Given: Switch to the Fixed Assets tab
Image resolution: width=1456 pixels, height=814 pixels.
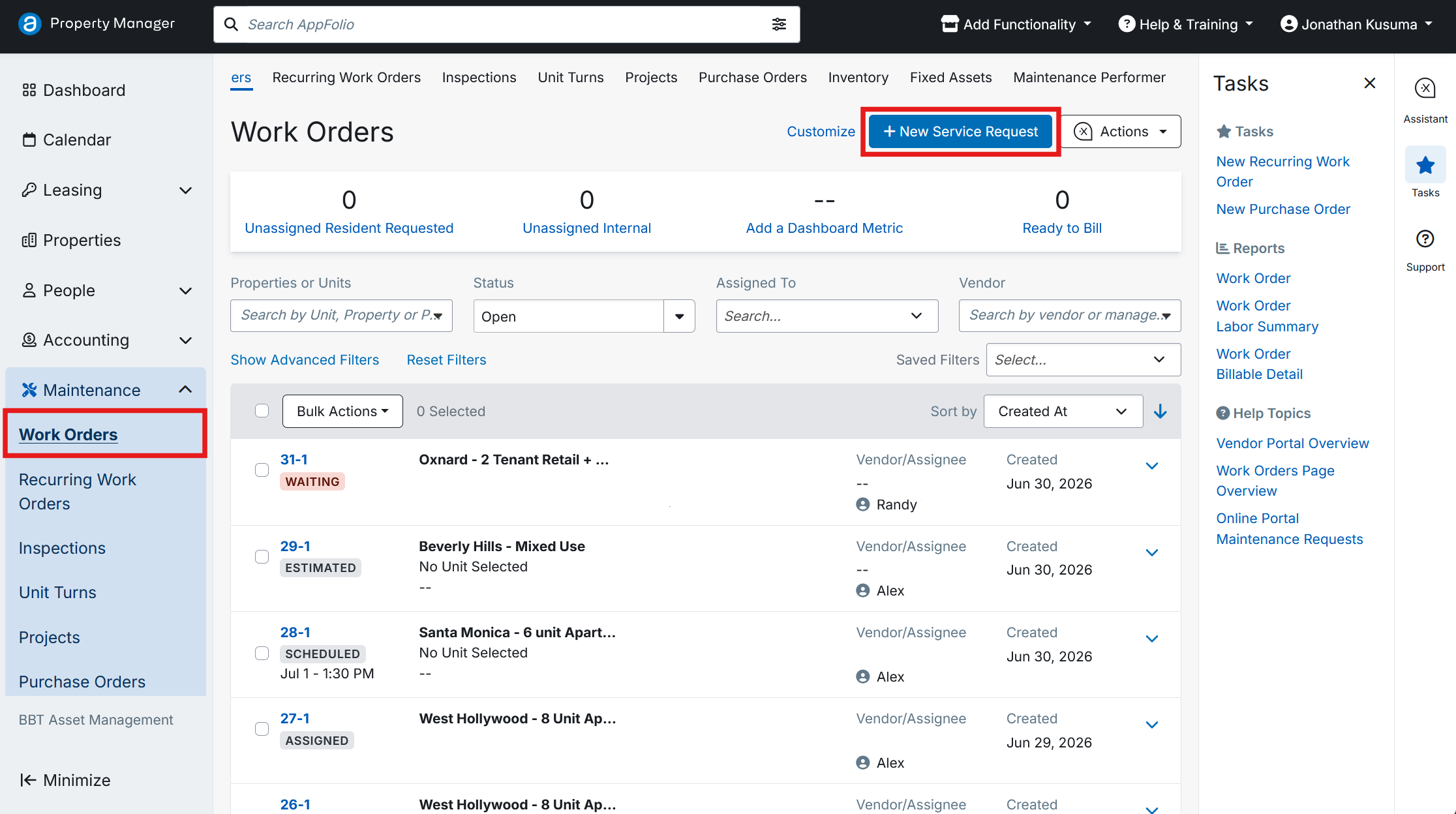Looking at the screenshot, I should [x=950, y=78].
